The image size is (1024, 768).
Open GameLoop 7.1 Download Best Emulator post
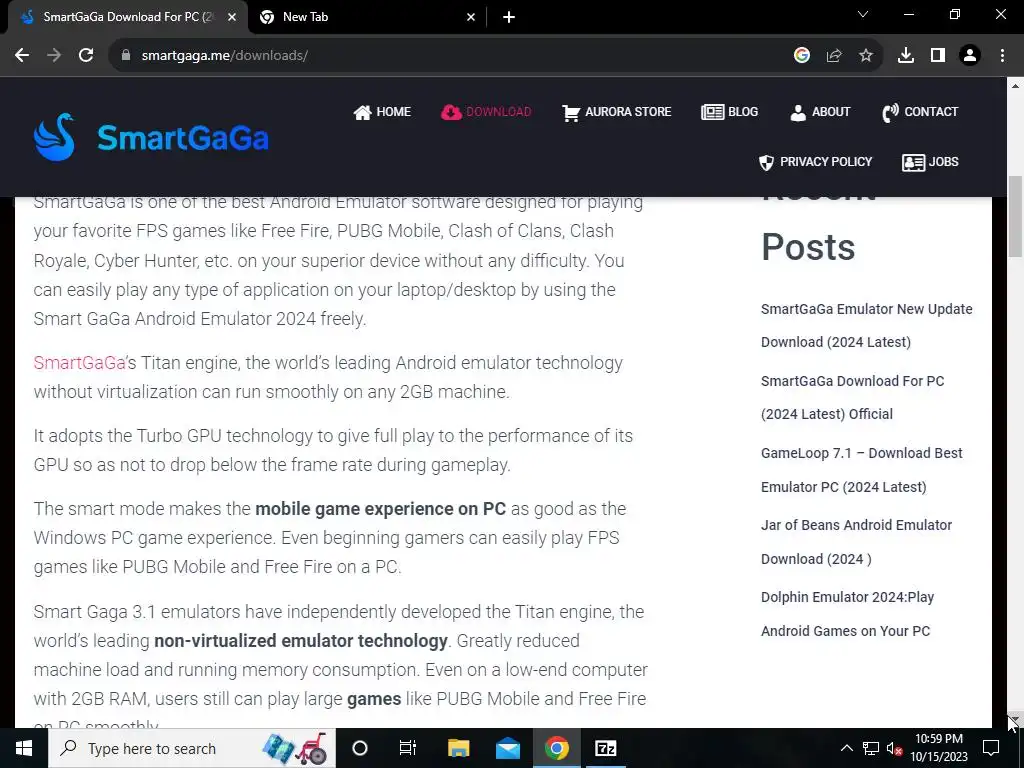tap(861, 470)
